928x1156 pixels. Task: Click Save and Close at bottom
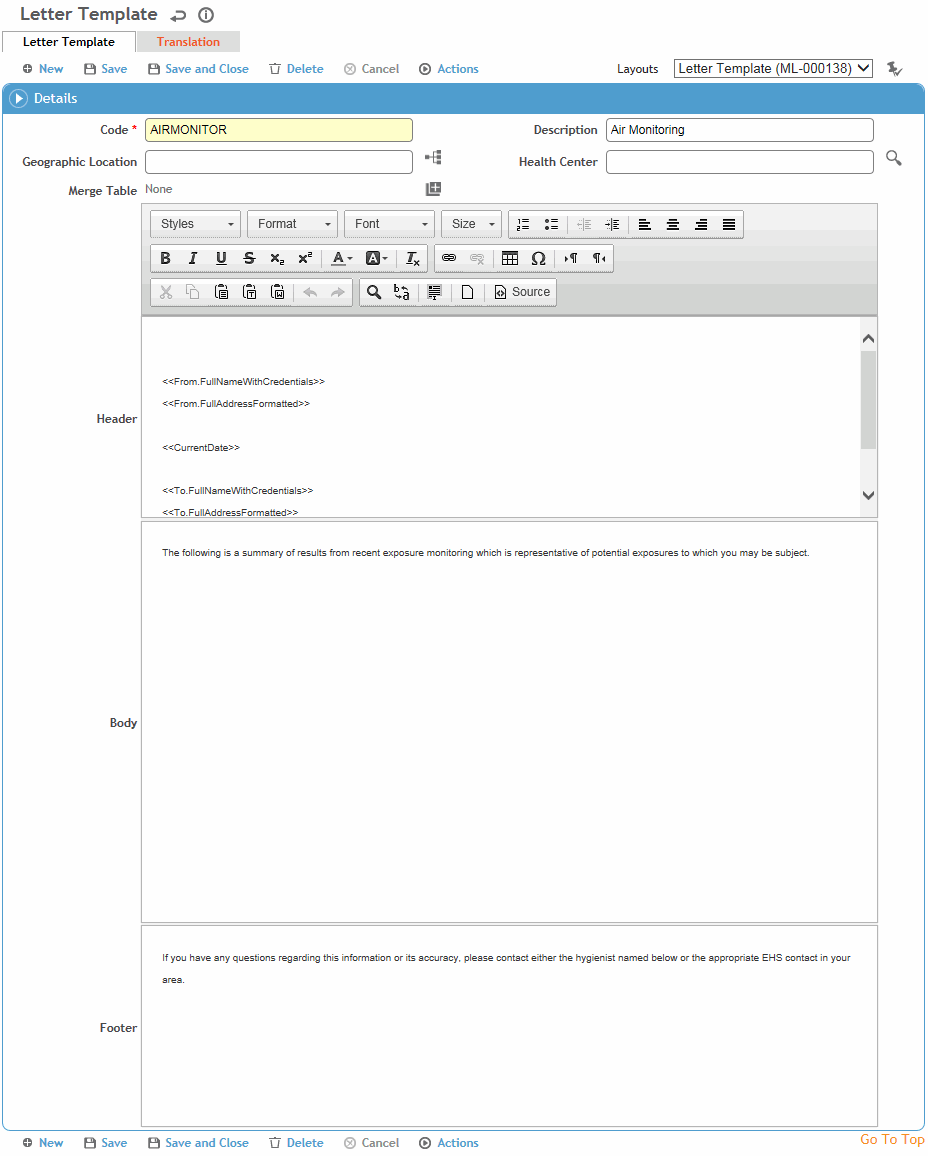(198, 1143)
